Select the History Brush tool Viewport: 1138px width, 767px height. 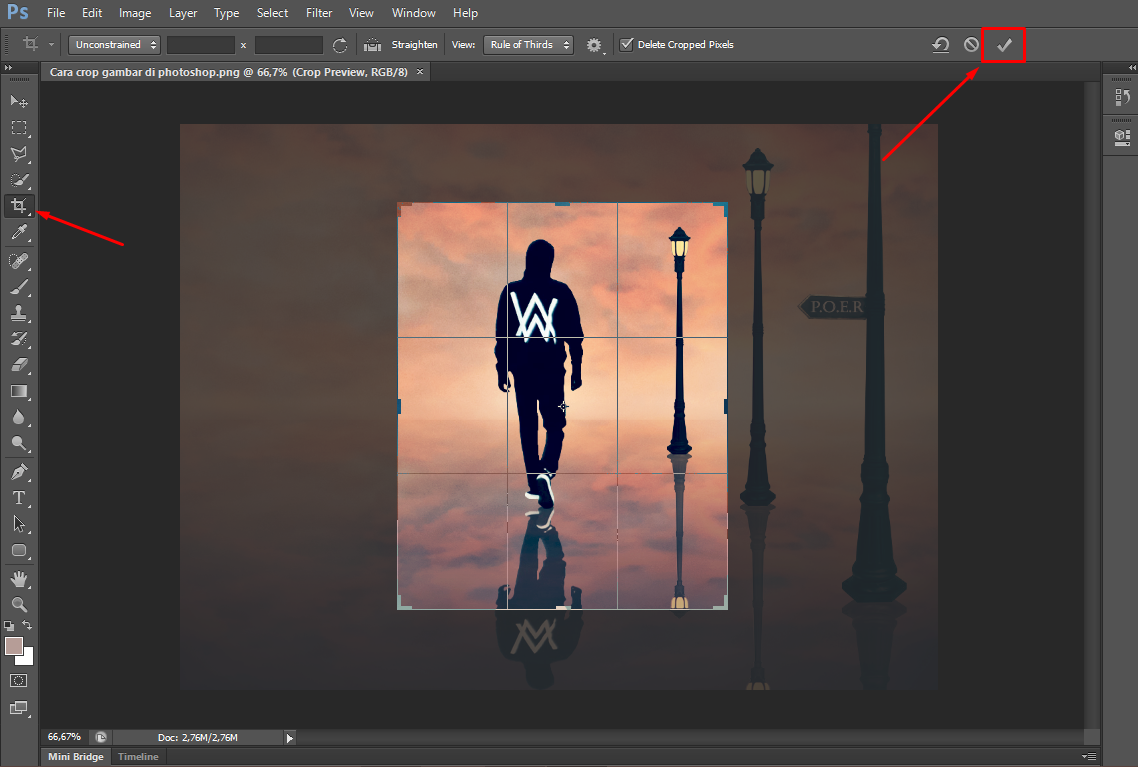(19, 339)
